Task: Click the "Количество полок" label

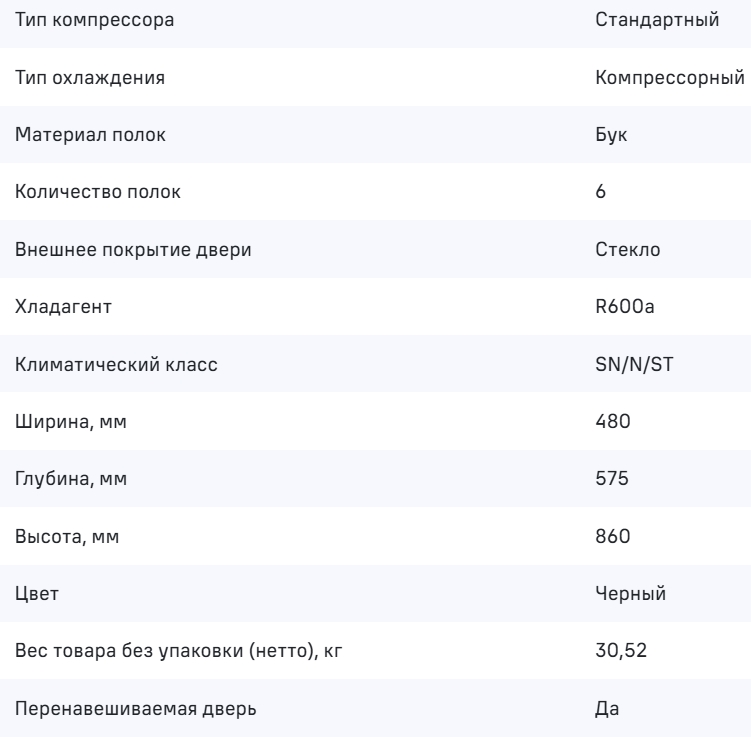Action: 84,192
